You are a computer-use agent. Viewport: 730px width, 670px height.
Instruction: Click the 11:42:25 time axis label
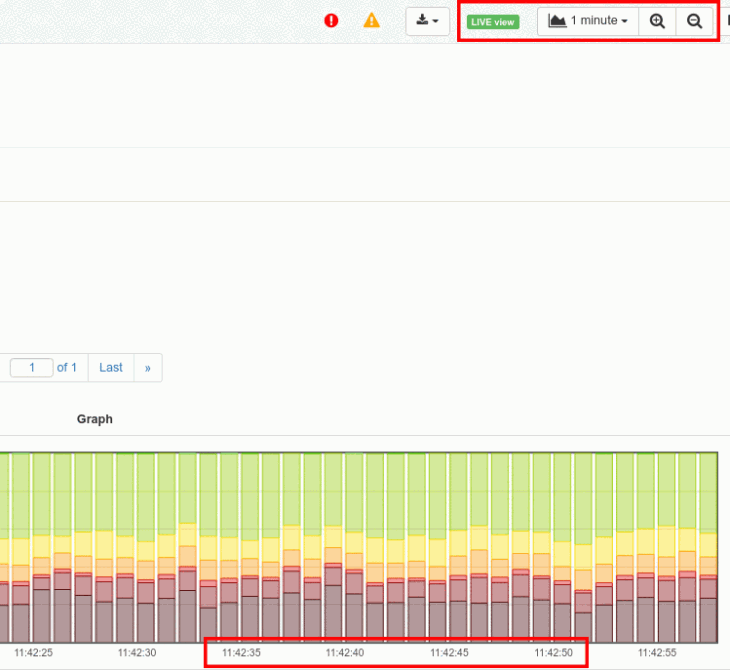click(34, 652)
